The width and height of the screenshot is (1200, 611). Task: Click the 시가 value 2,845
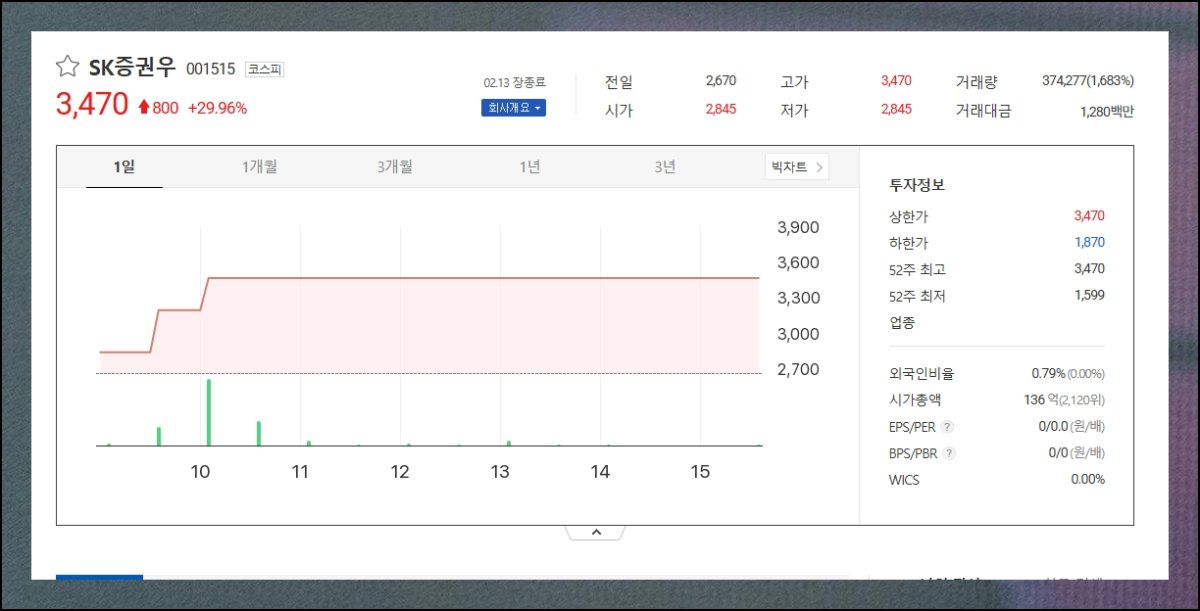click(x=720, y=109)
